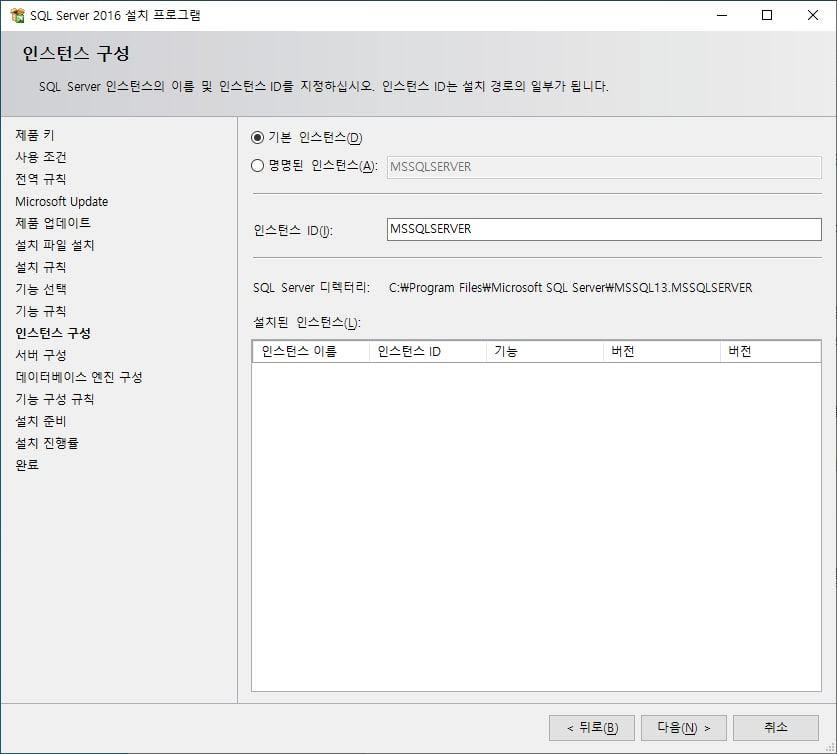Viewport: 837px width, 754px height.
Task: Click the 기능 선택 step in sidebar
Action: (x=41, y=289)
